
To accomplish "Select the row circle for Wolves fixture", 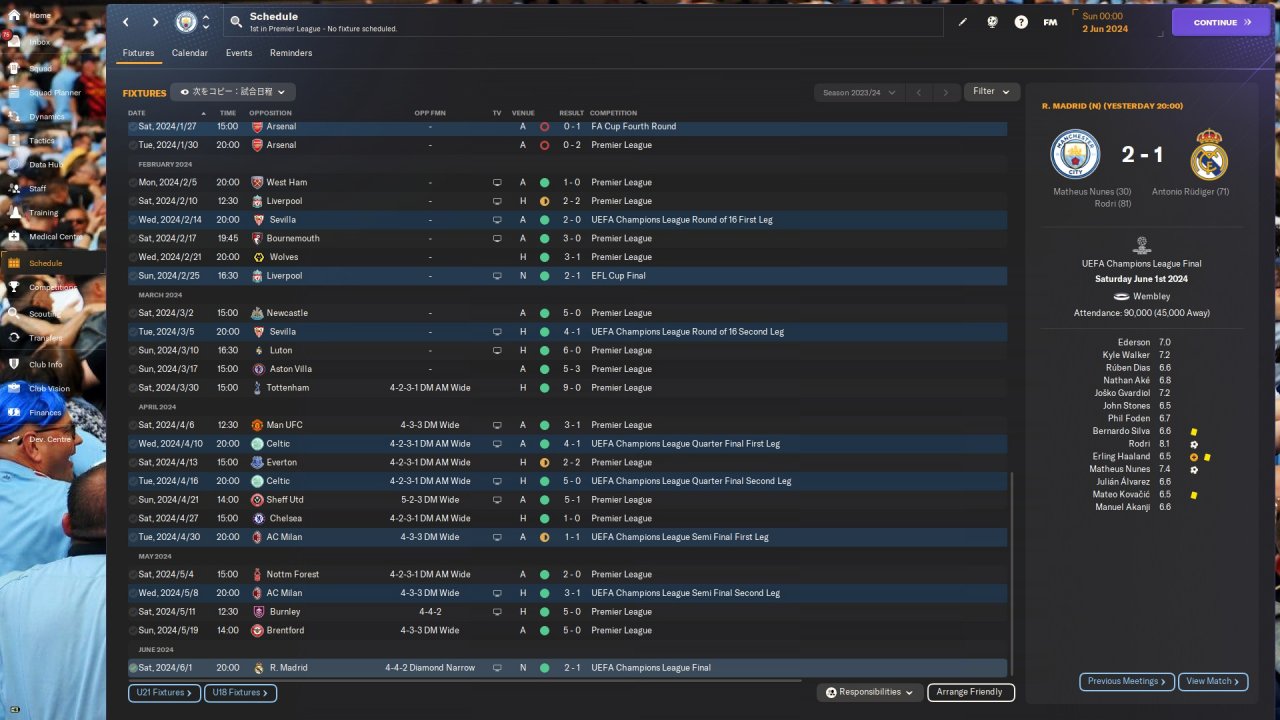I will click(133, 257).
